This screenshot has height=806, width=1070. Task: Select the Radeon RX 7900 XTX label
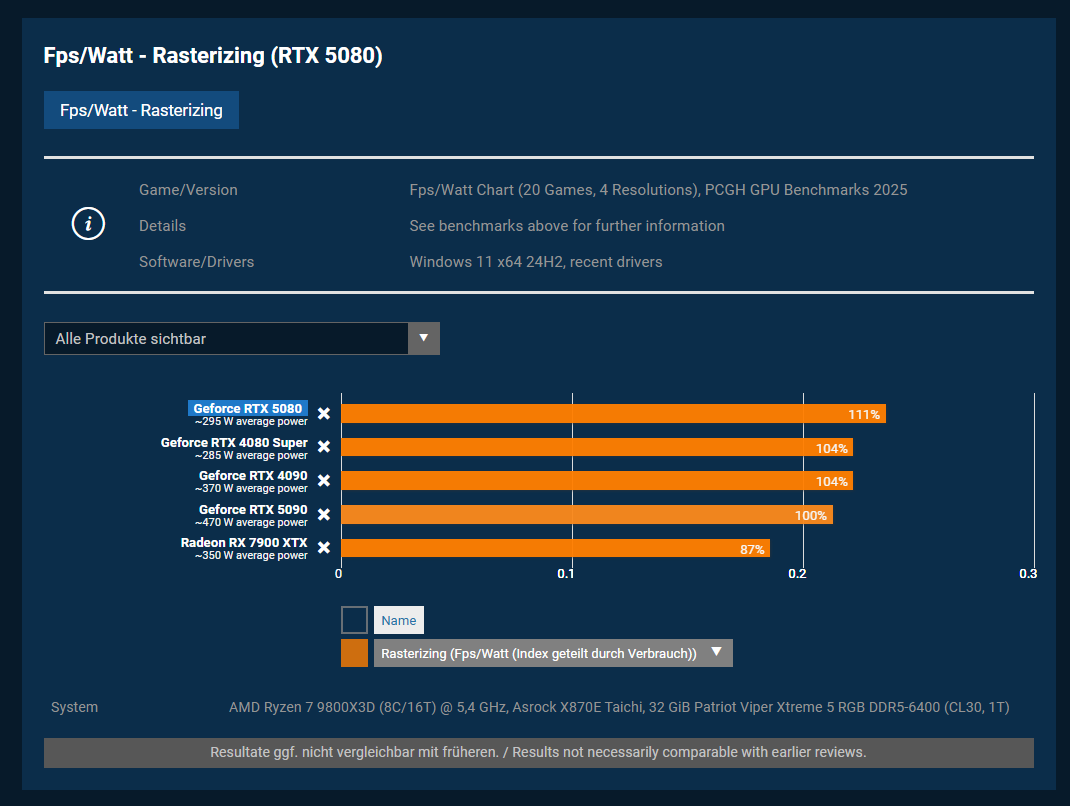[244, 543]
